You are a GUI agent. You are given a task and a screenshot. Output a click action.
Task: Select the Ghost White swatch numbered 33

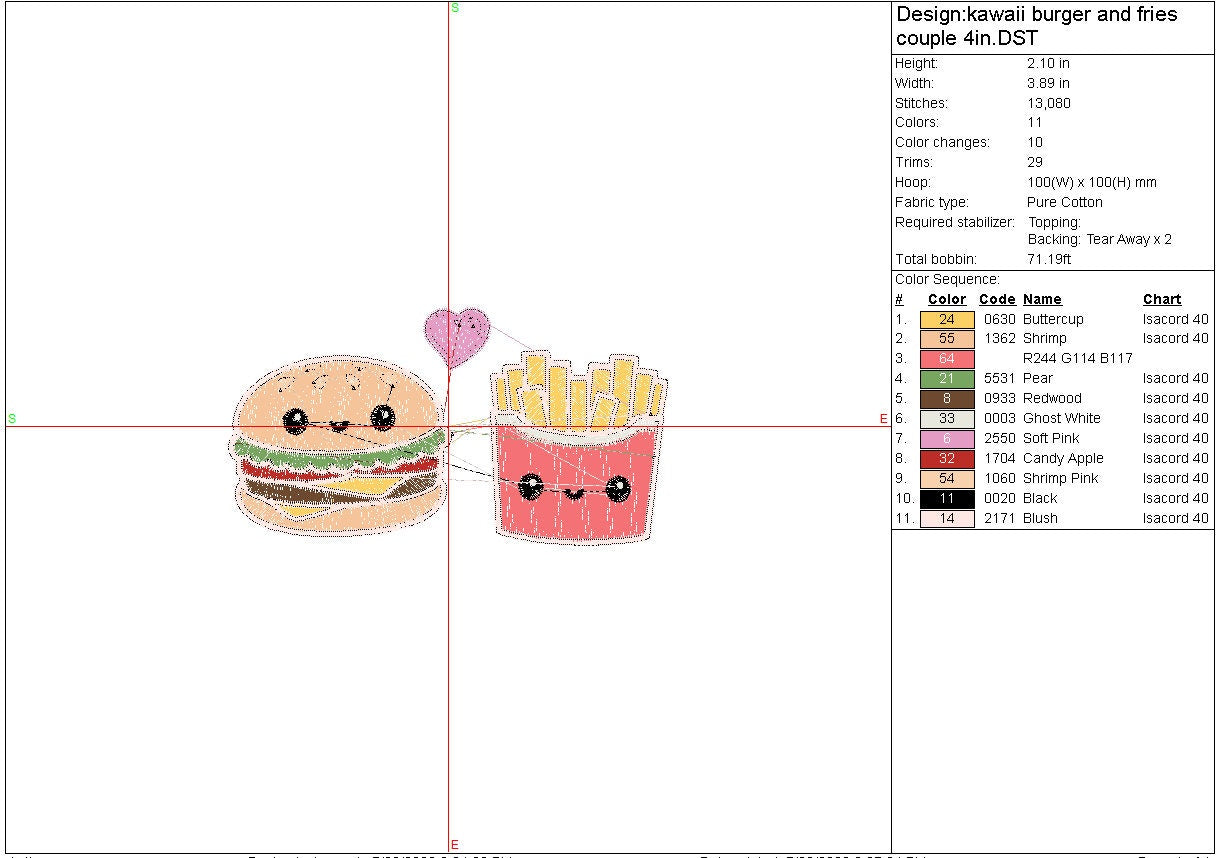(946, 419)
